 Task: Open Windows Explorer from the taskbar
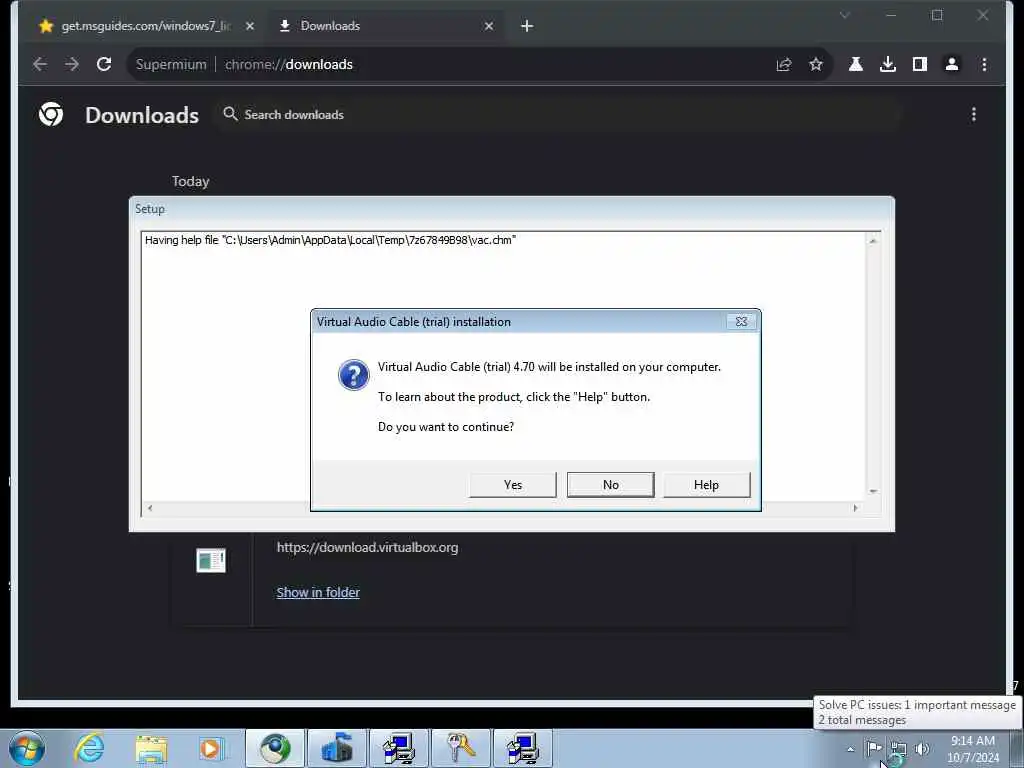[x=152, y=748]
